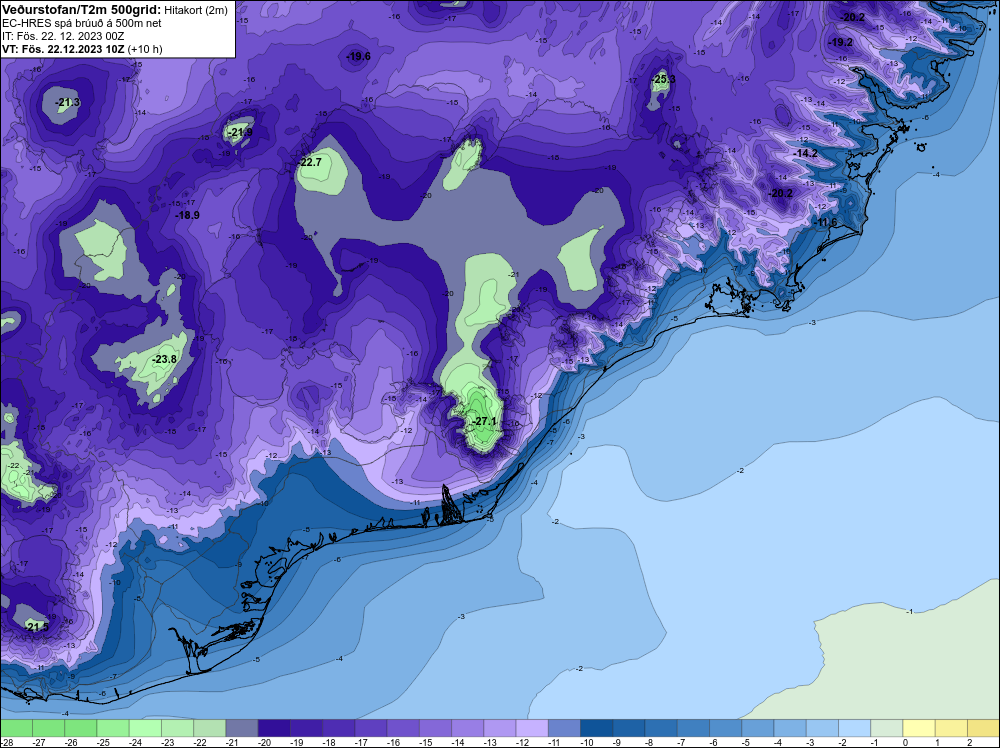The image size is (1000, 748).
Task: Select the light blue legend swatch starting at -2
Action: tap(855, 728)
